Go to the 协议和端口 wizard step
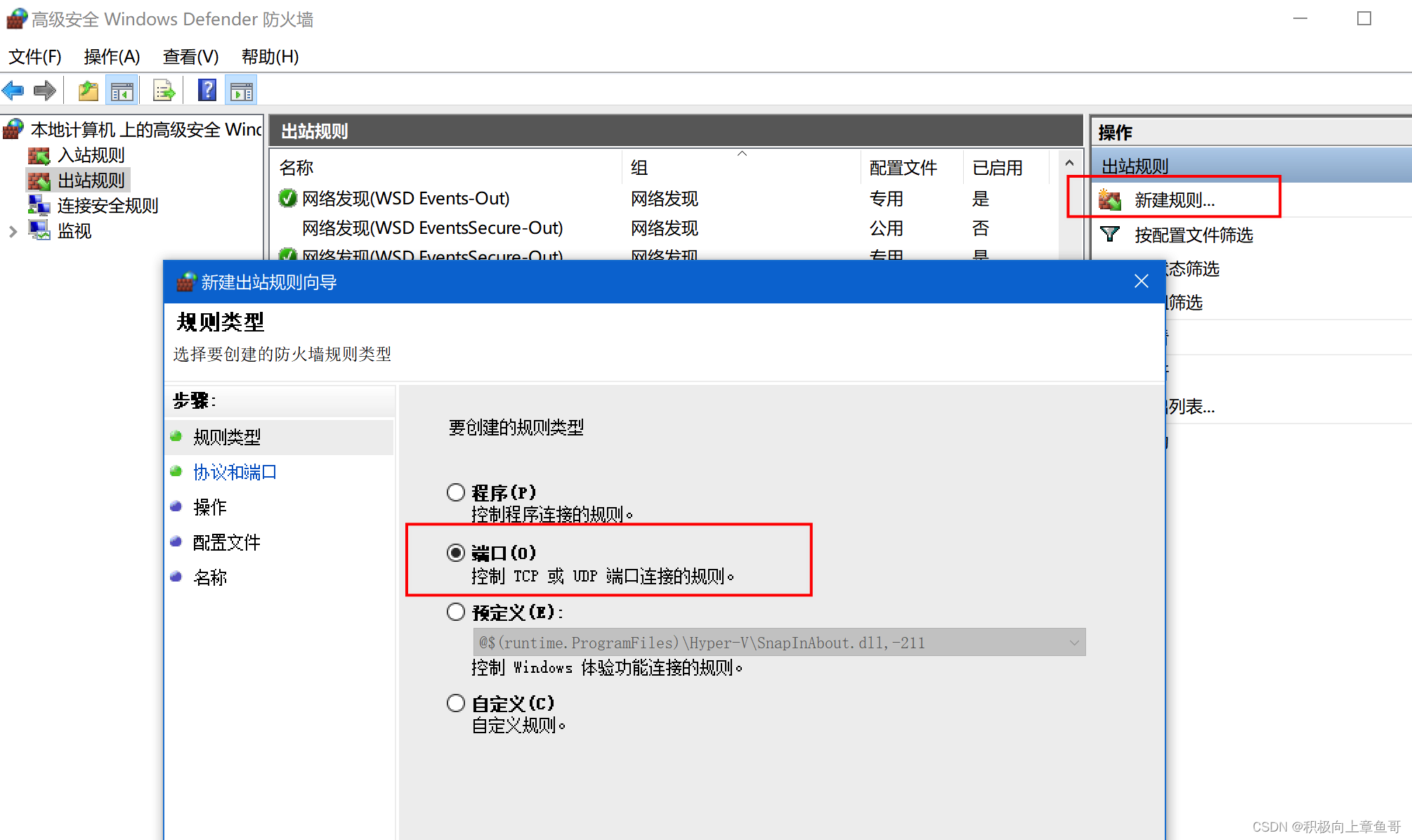This screenshot has height=840, width=1412. pyautogui.click(x=235, y=472)
